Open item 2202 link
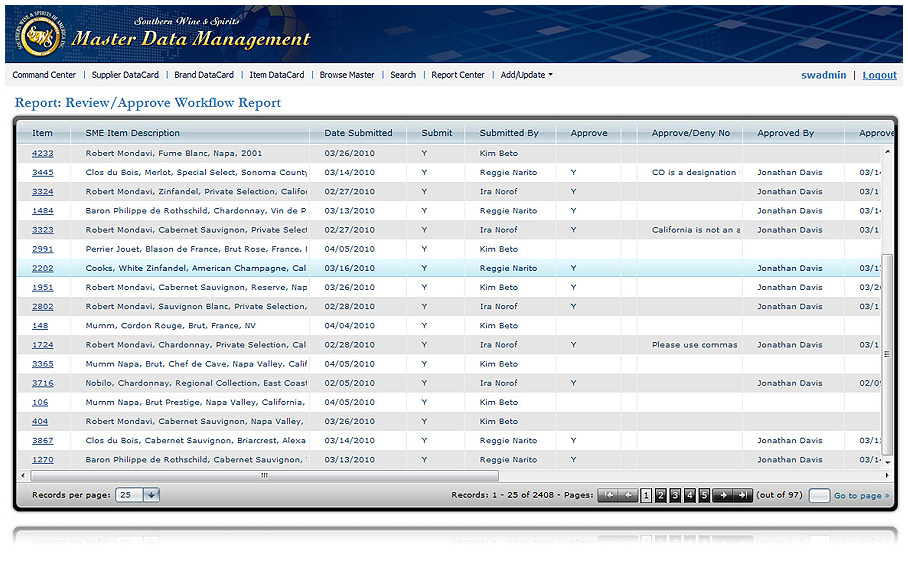 tap(42, 268)
